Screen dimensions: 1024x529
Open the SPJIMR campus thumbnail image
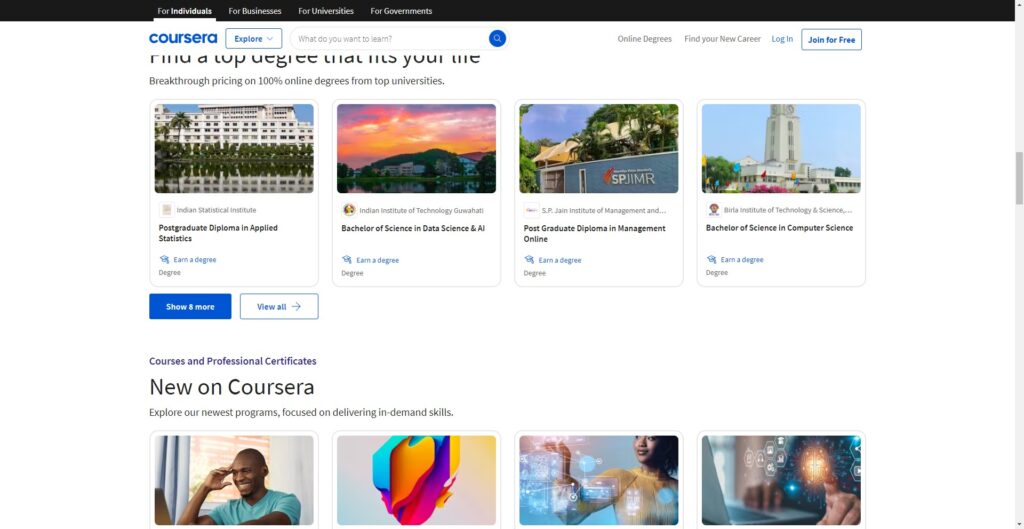tap(598, 148)
